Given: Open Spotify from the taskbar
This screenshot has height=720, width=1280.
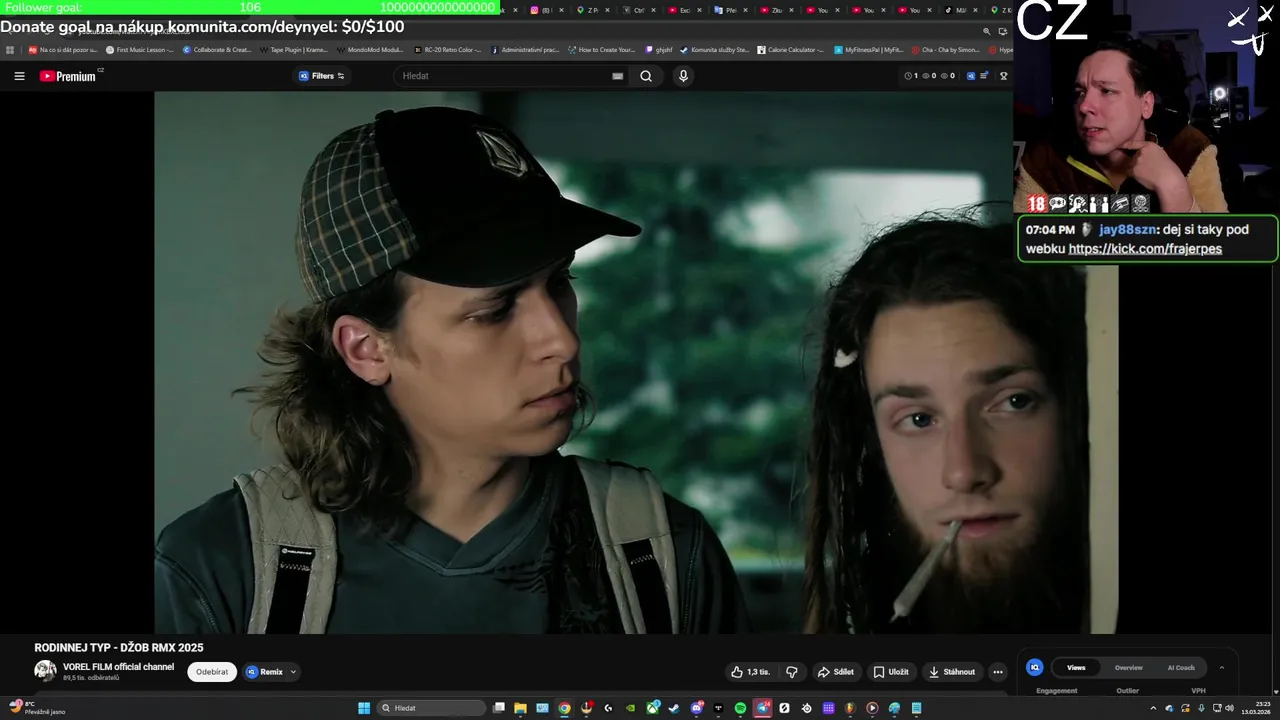Looking at the screenshot, I should [740, 708].
